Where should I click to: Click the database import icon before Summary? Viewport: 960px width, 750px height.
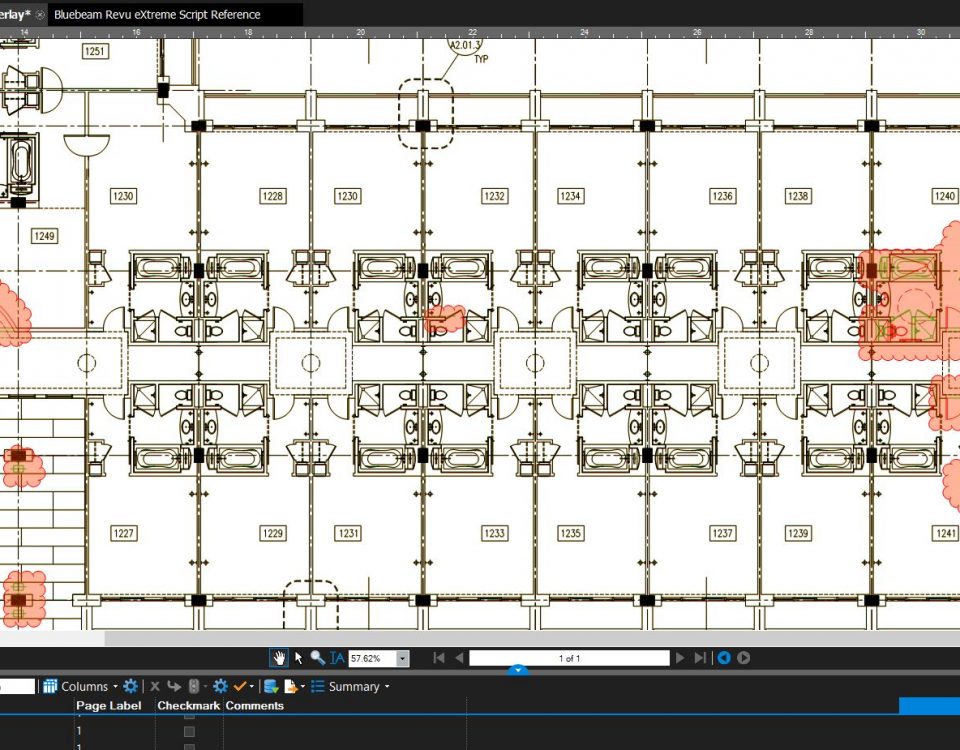click(x=270, y=686)
